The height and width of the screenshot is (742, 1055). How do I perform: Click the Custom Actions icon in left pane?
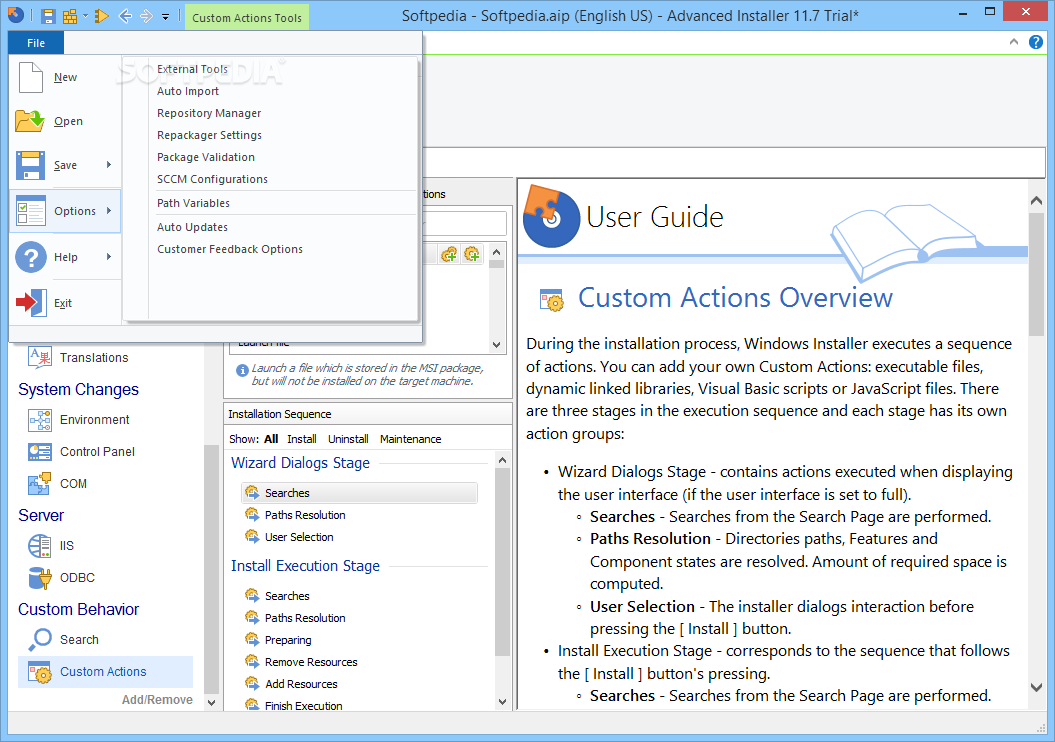(40, 671)
